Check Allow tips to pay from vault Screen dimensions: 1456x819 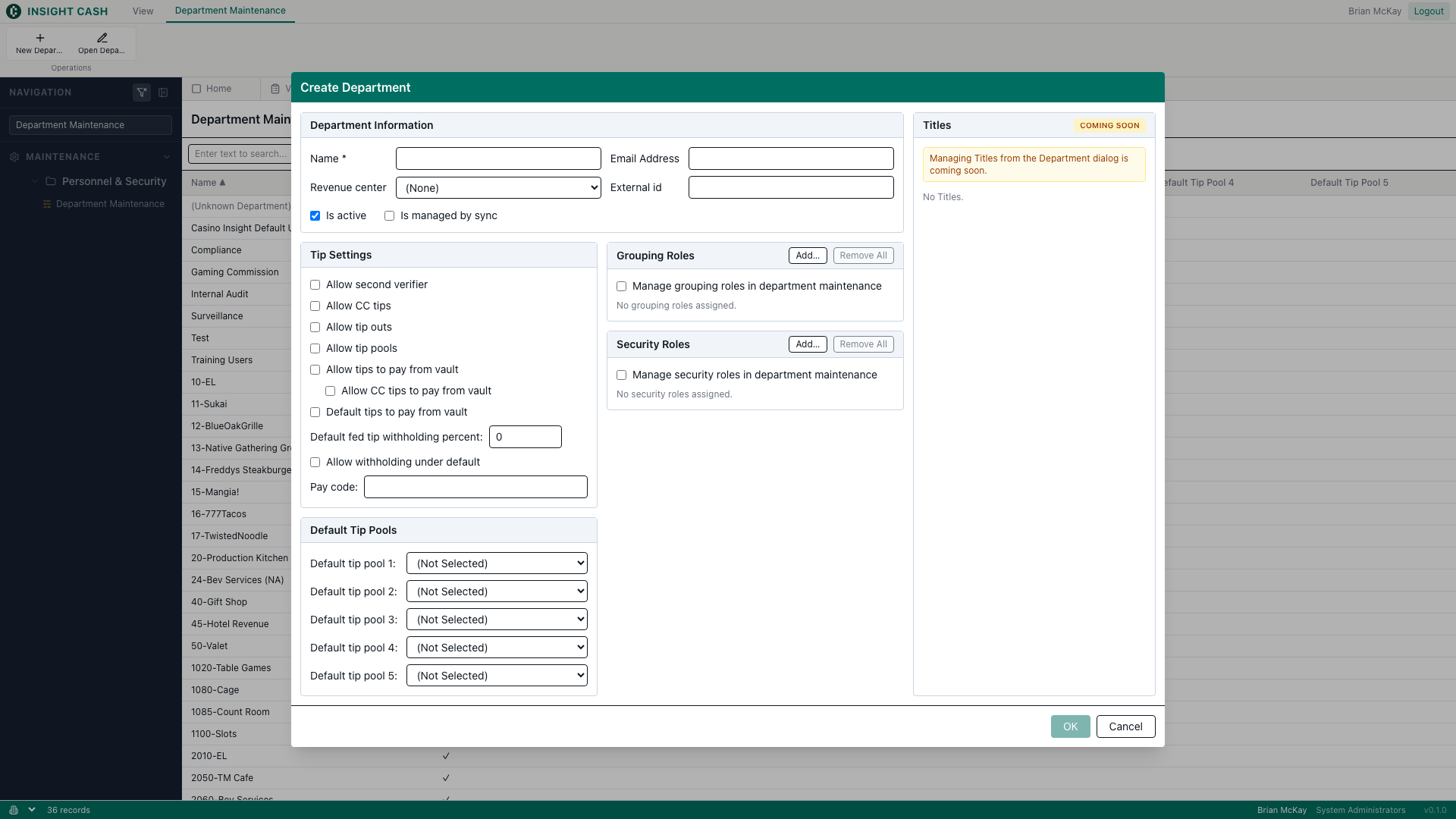click(x=315, y=370)
